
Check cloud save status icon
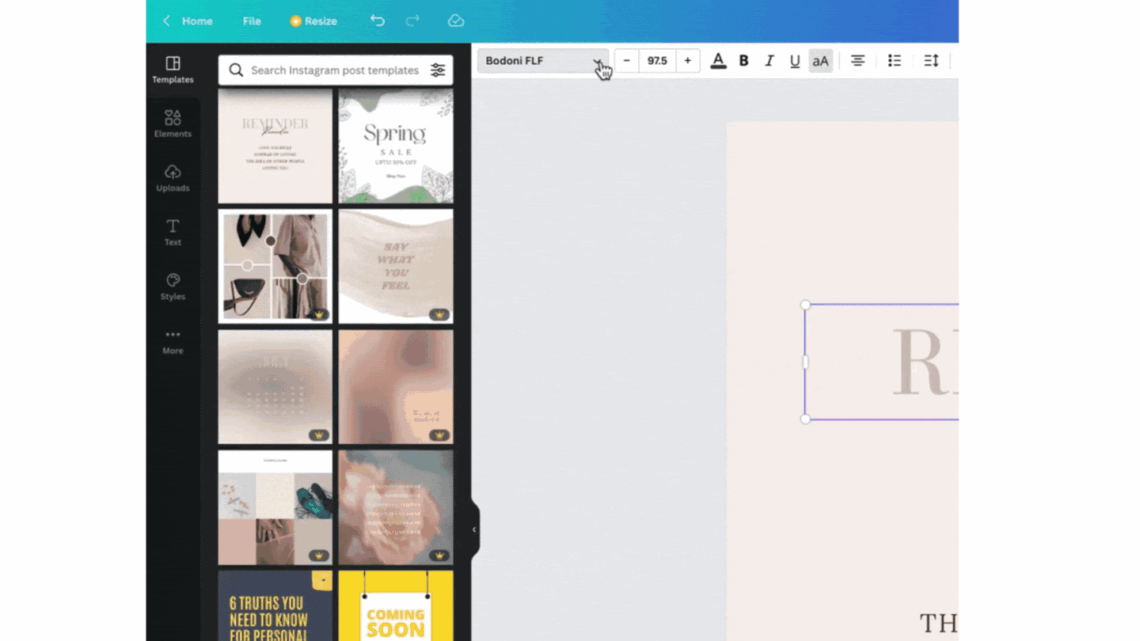[456, 20]
